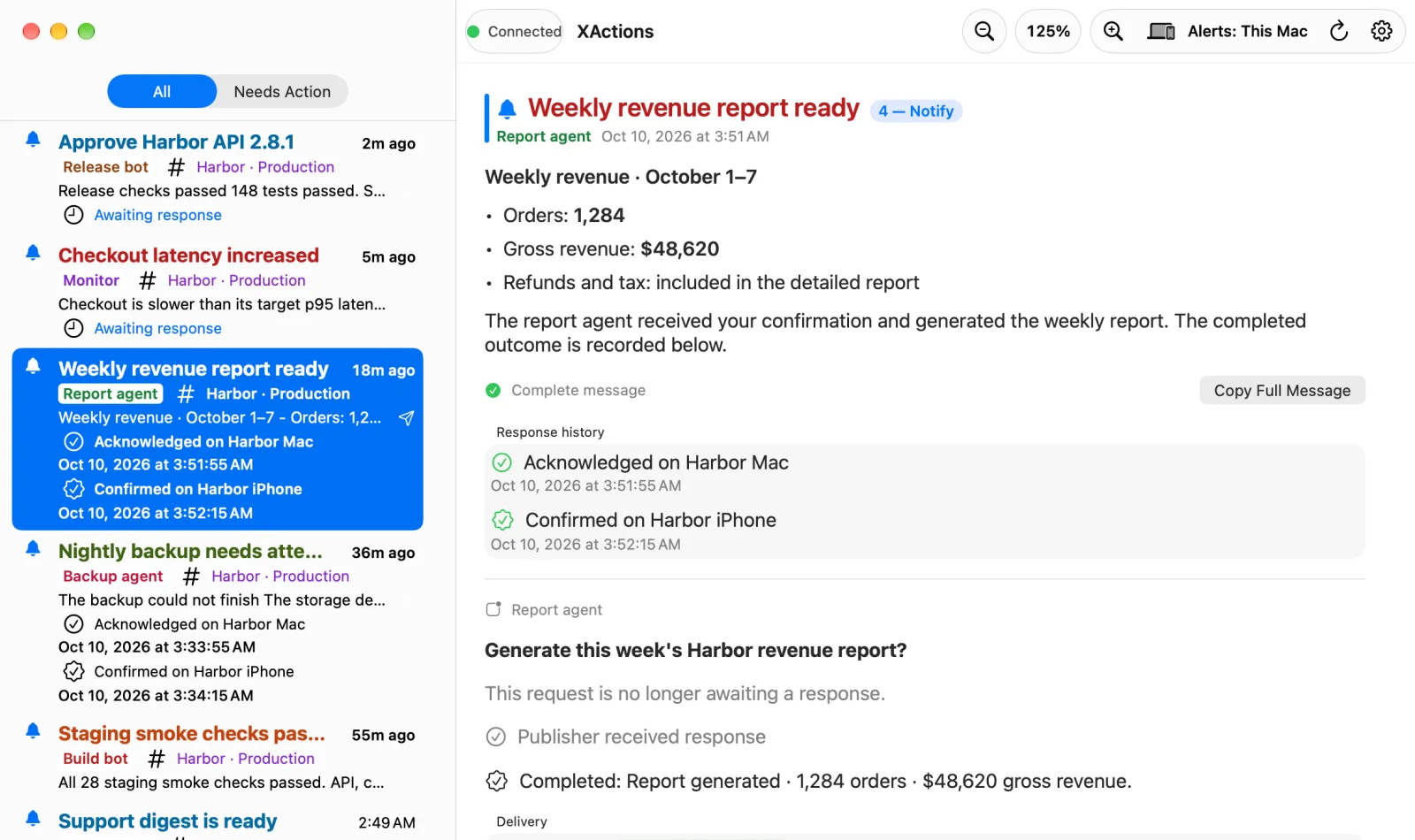Click the hash channel icon next to Monitor
The height and width of the screenshot is (840, 1415).
click(148, 280)
